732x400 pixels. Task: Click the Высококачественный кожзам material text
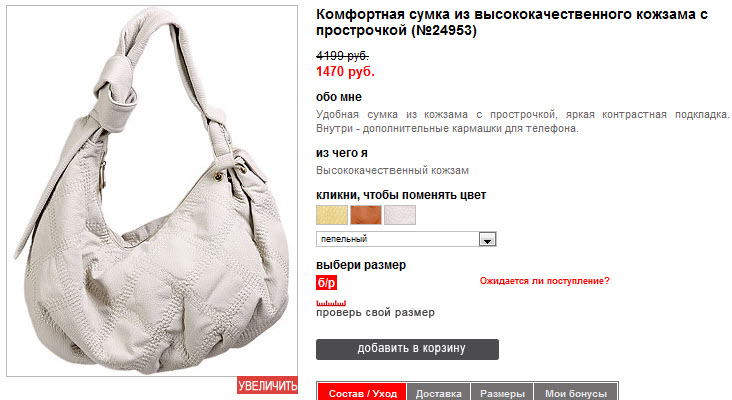pyautogui.click(x=392, y=170)
